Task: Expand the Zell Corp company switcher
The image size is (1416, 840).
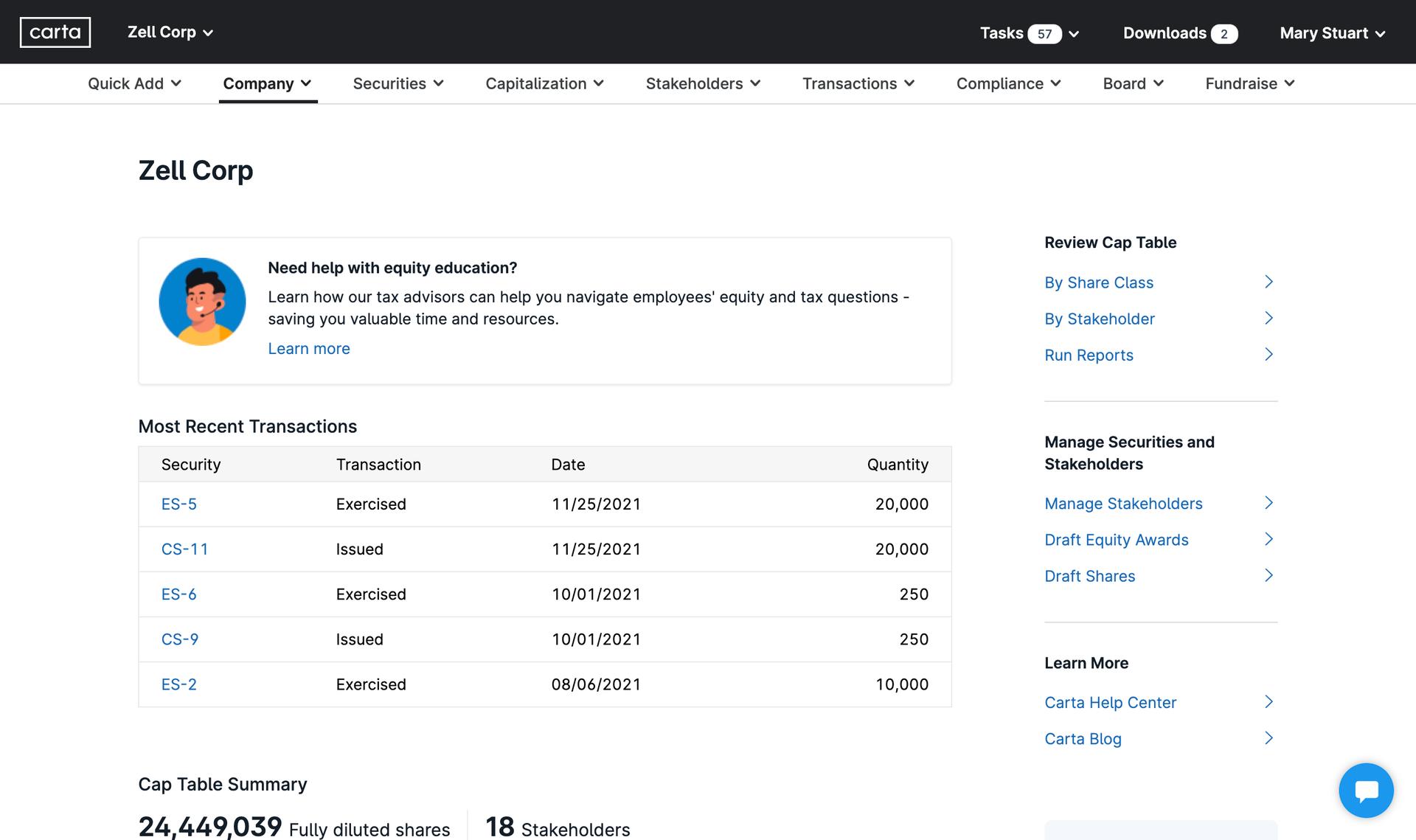Action: (170, 32)
